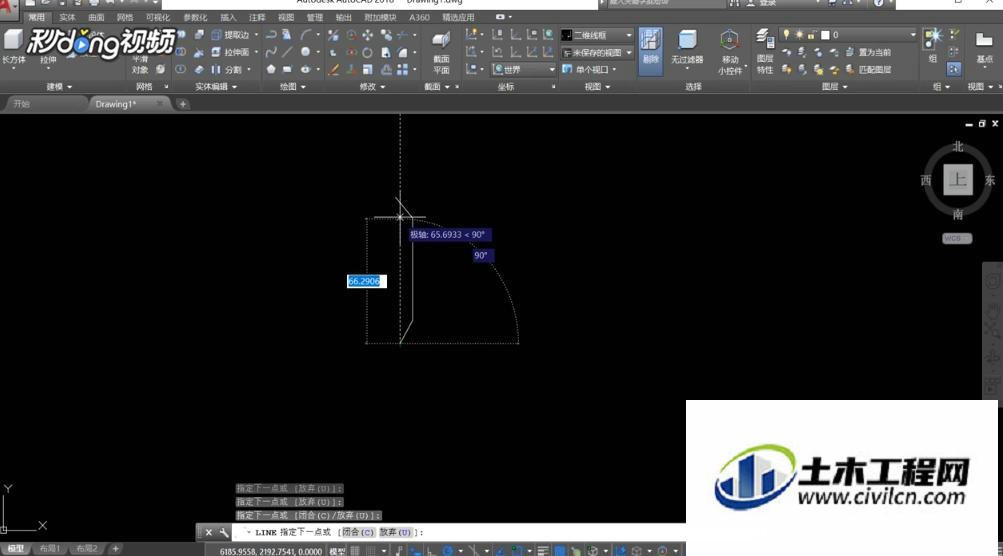This screenshot has height=556, width=1003.
Task: Click the coordinates readout in status bar
Action: coord(271,551)
